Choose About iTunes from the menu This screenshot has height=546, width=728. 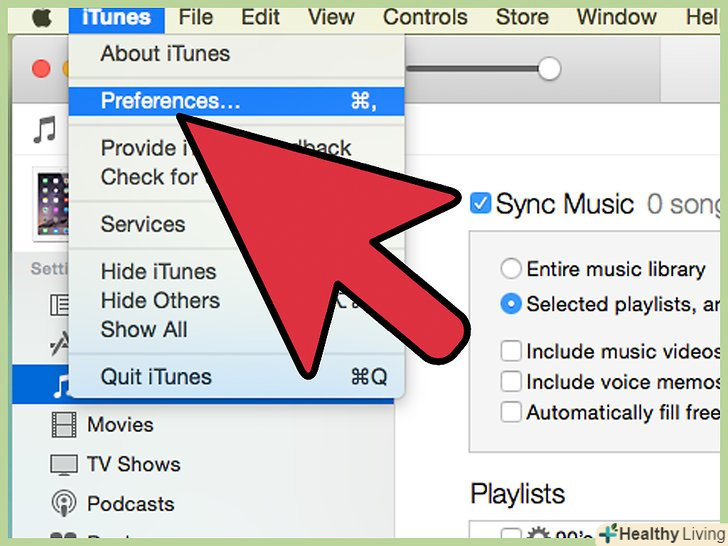236,54
